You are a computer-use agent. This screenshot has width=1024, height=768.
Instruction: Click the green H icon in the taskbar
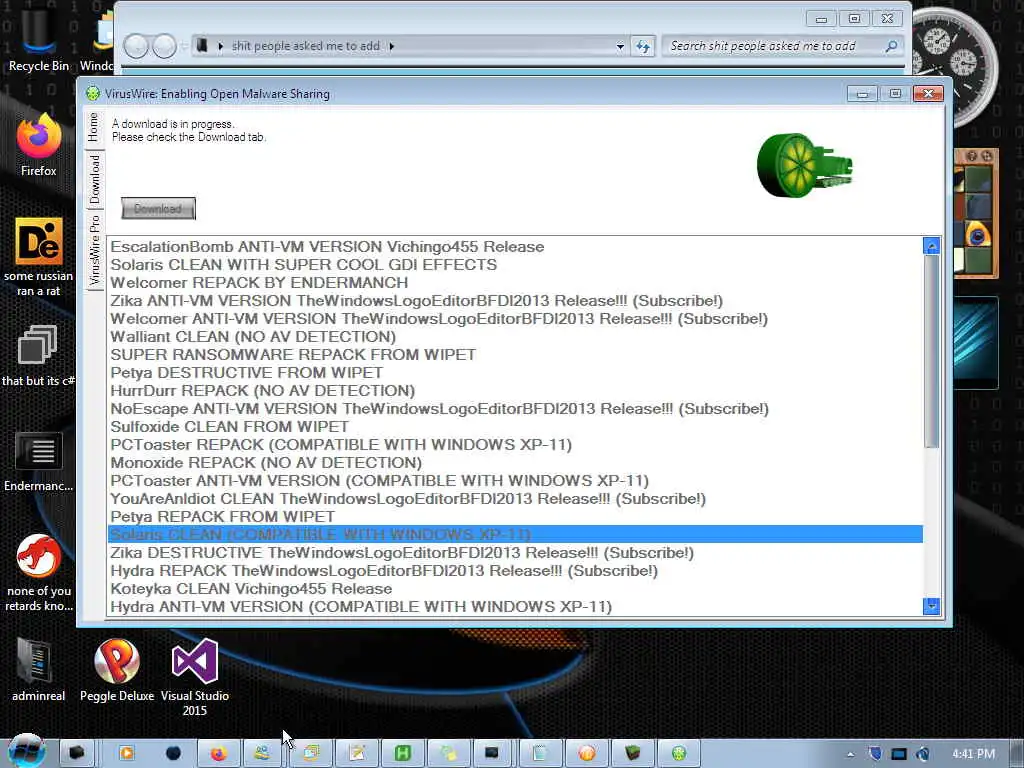tap(402, 754)
